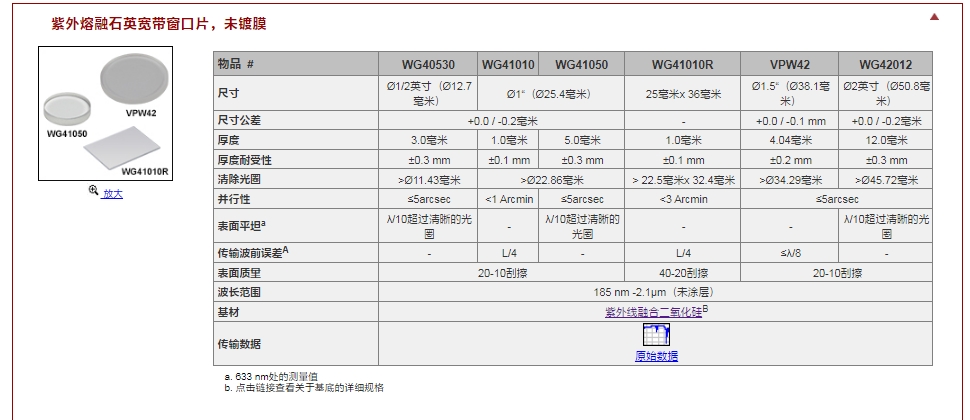This screenshot has width=970, height=420.
Task: Collapse section with the red triangle arrow
Action: (934, 17)
